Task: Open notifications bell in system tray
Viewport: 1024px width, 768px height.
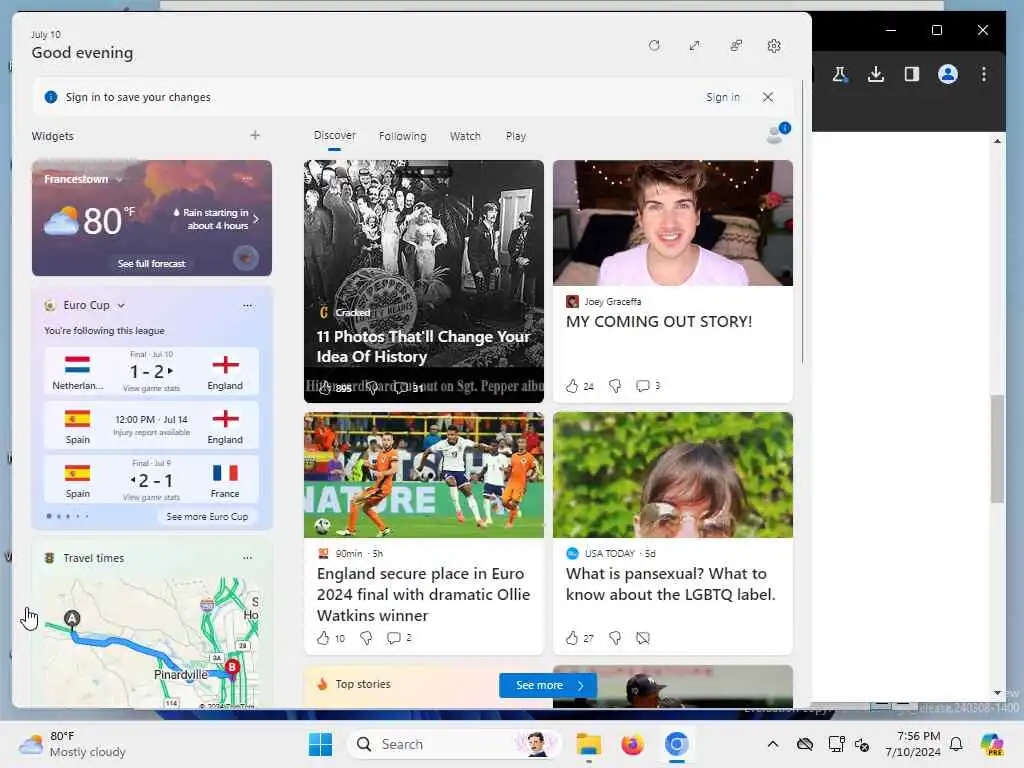Action: coord(956,744)
